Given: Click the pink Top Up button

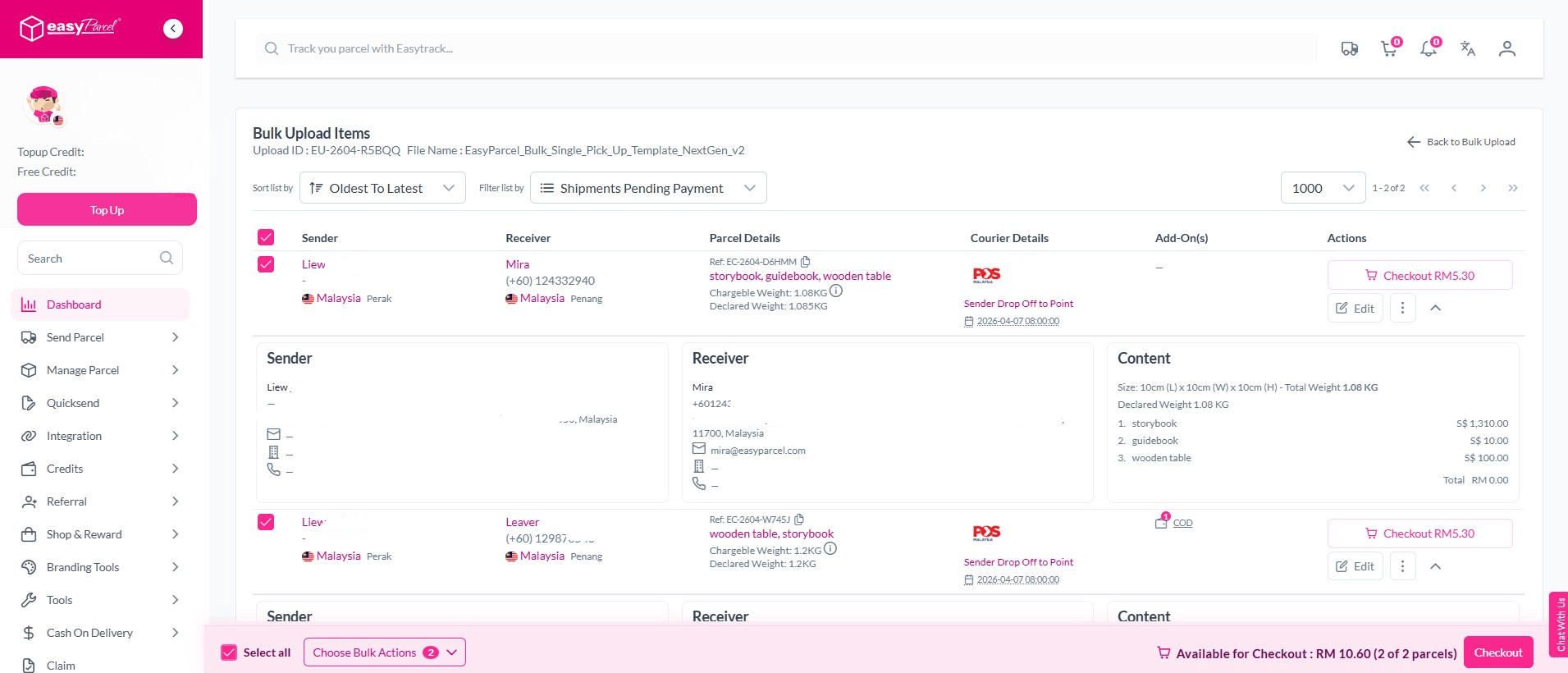Looking at the screenshot, I should click(x=107, y=210).
